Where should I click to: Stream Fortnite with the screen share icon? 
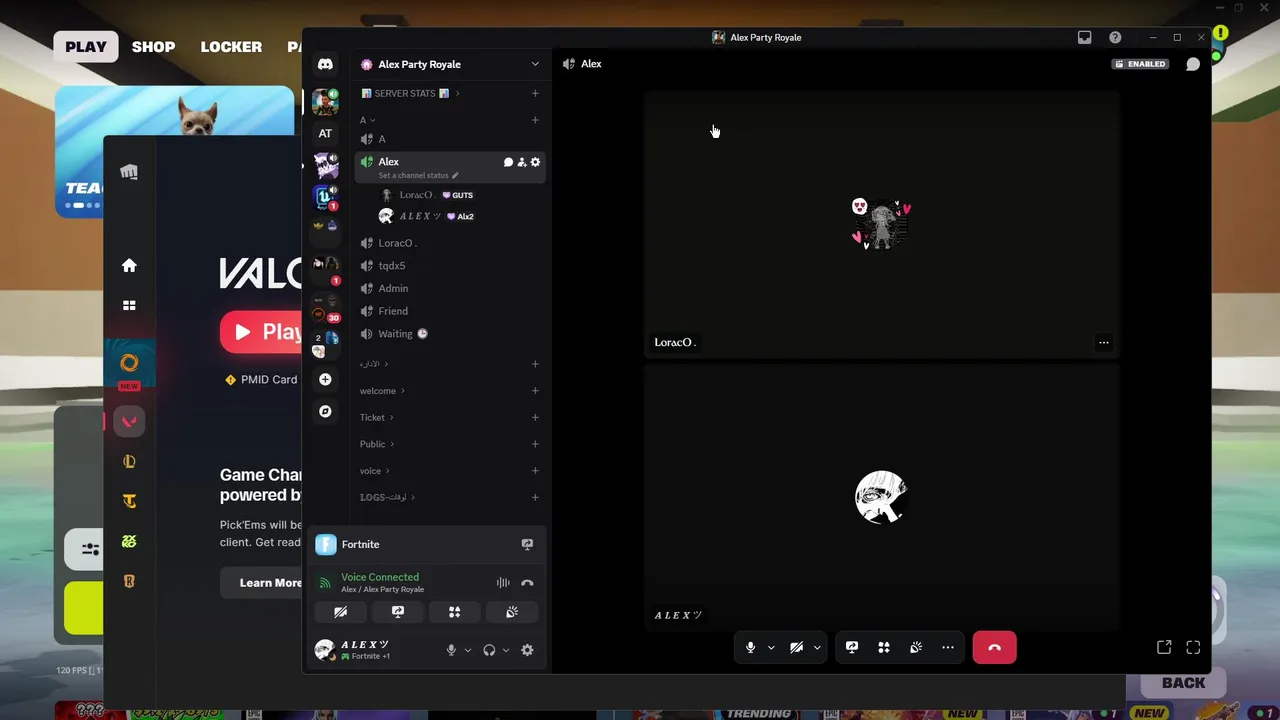click(527, 544)
